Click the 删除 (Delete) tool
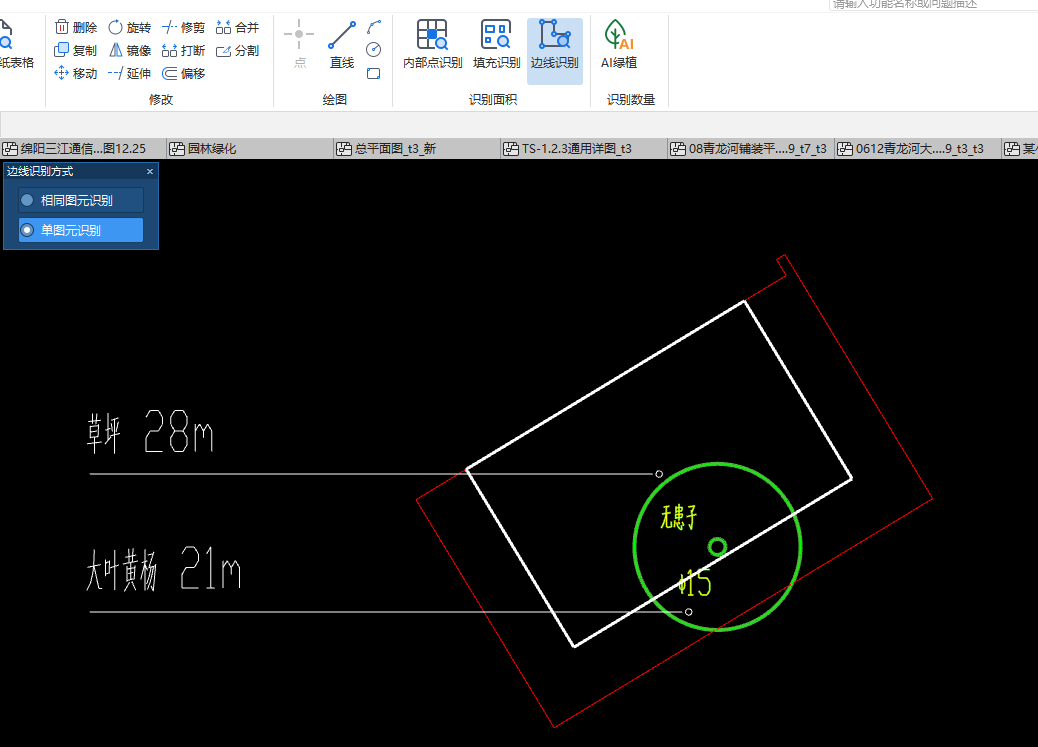Image resolution: width=1038 pixels, height=747 pixels. click(x=76, y=28)
